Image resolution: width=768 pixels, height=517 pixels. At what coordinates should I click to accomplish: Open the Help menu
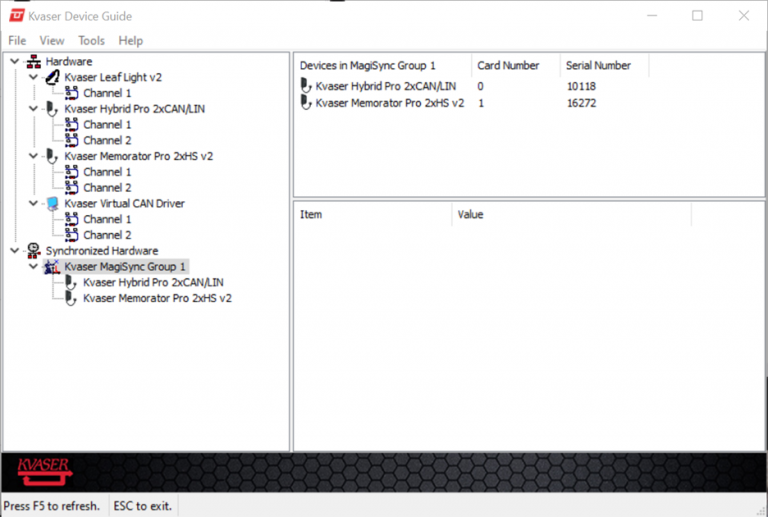click(130, 40)
